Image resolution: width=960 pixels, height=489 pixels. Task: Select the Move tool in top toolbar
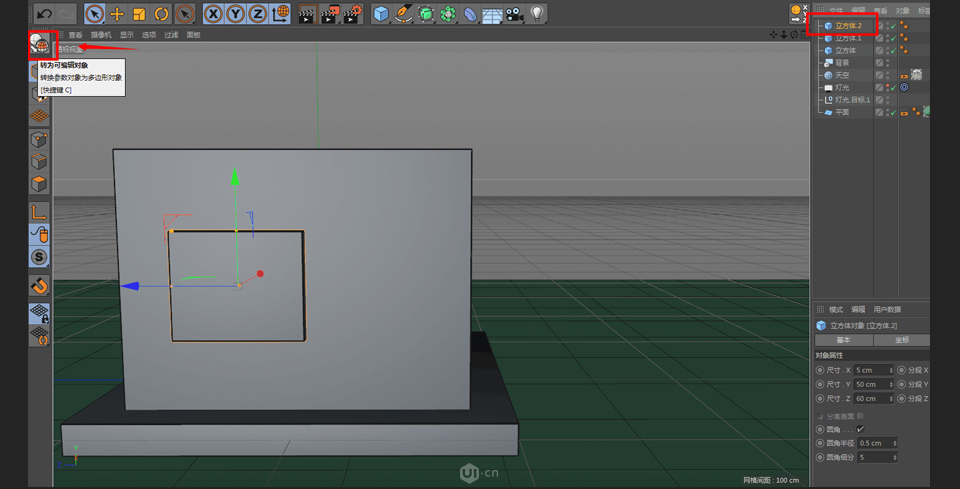[x=117, y=14]
